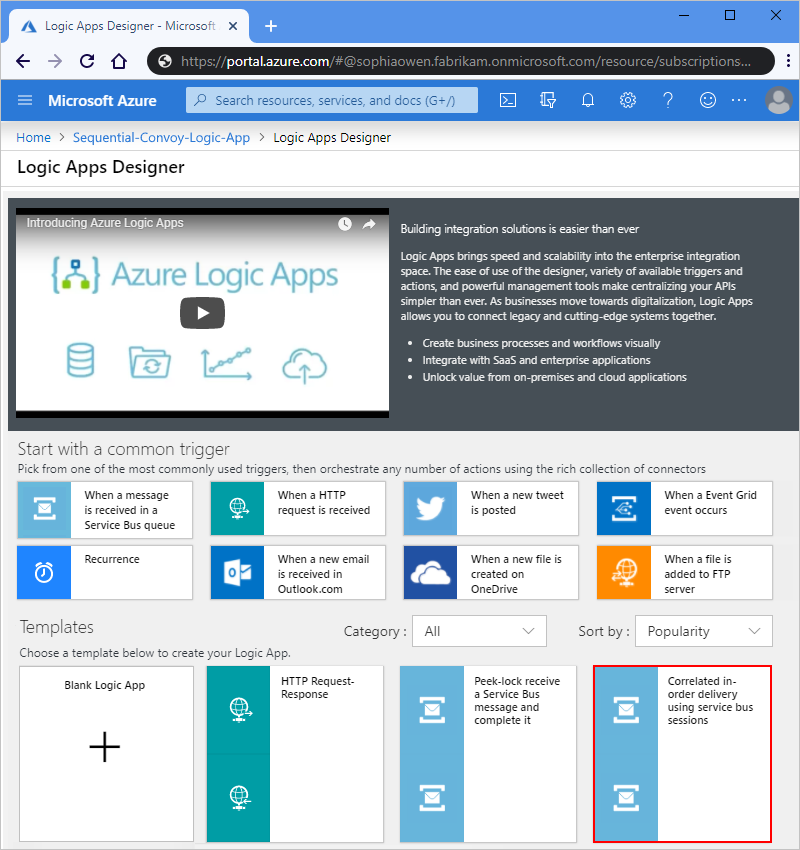Open the Sort by Popularity dropdown
800x850 pixels.
pos(704,631)
